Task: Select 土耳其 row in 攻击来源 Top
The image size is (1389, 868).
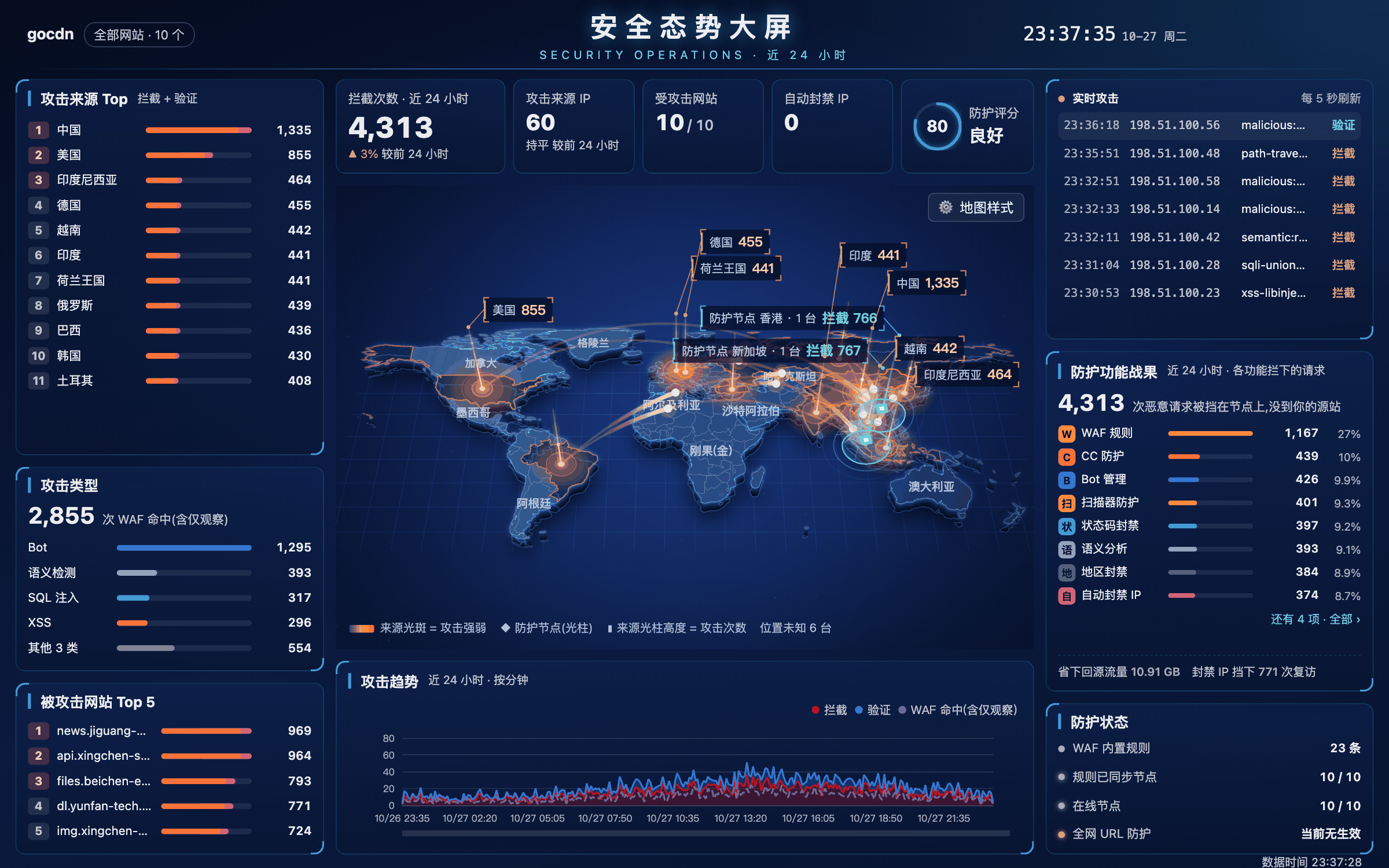Action: click(170, 381)
